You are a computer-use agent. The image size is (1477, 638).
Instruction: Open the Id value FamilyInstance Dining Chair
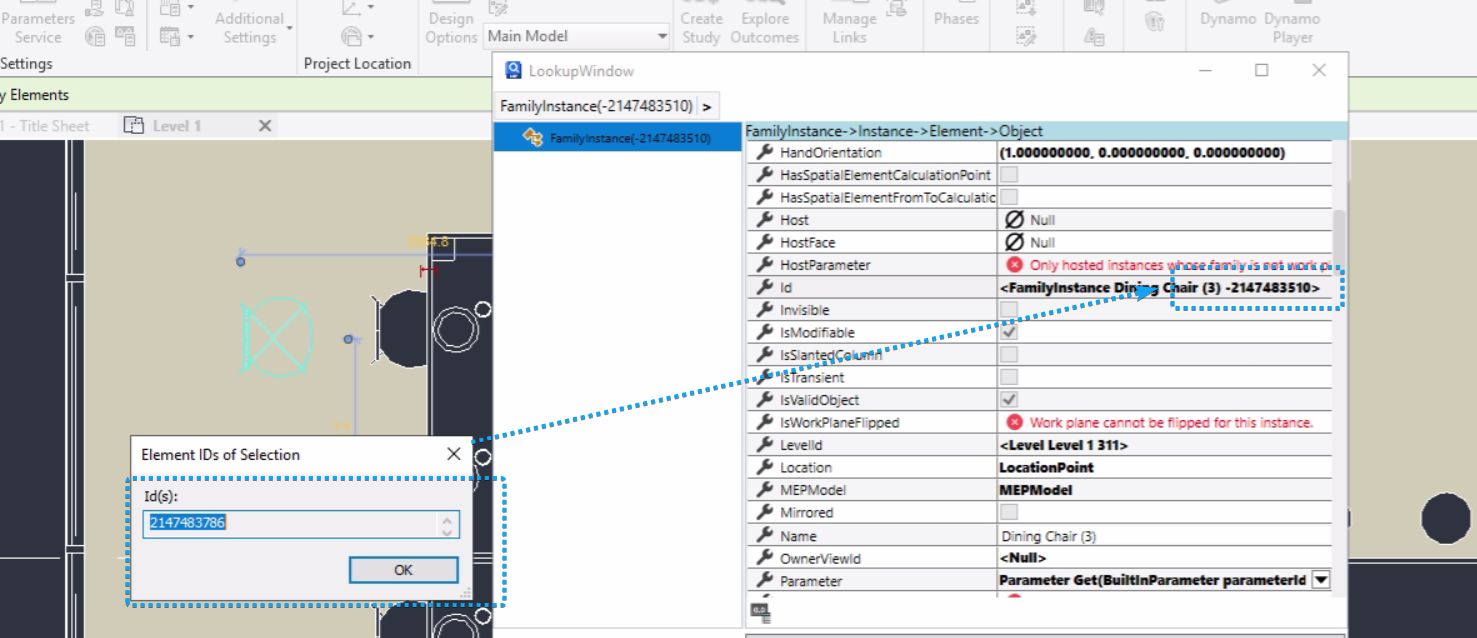[1158, 288]
